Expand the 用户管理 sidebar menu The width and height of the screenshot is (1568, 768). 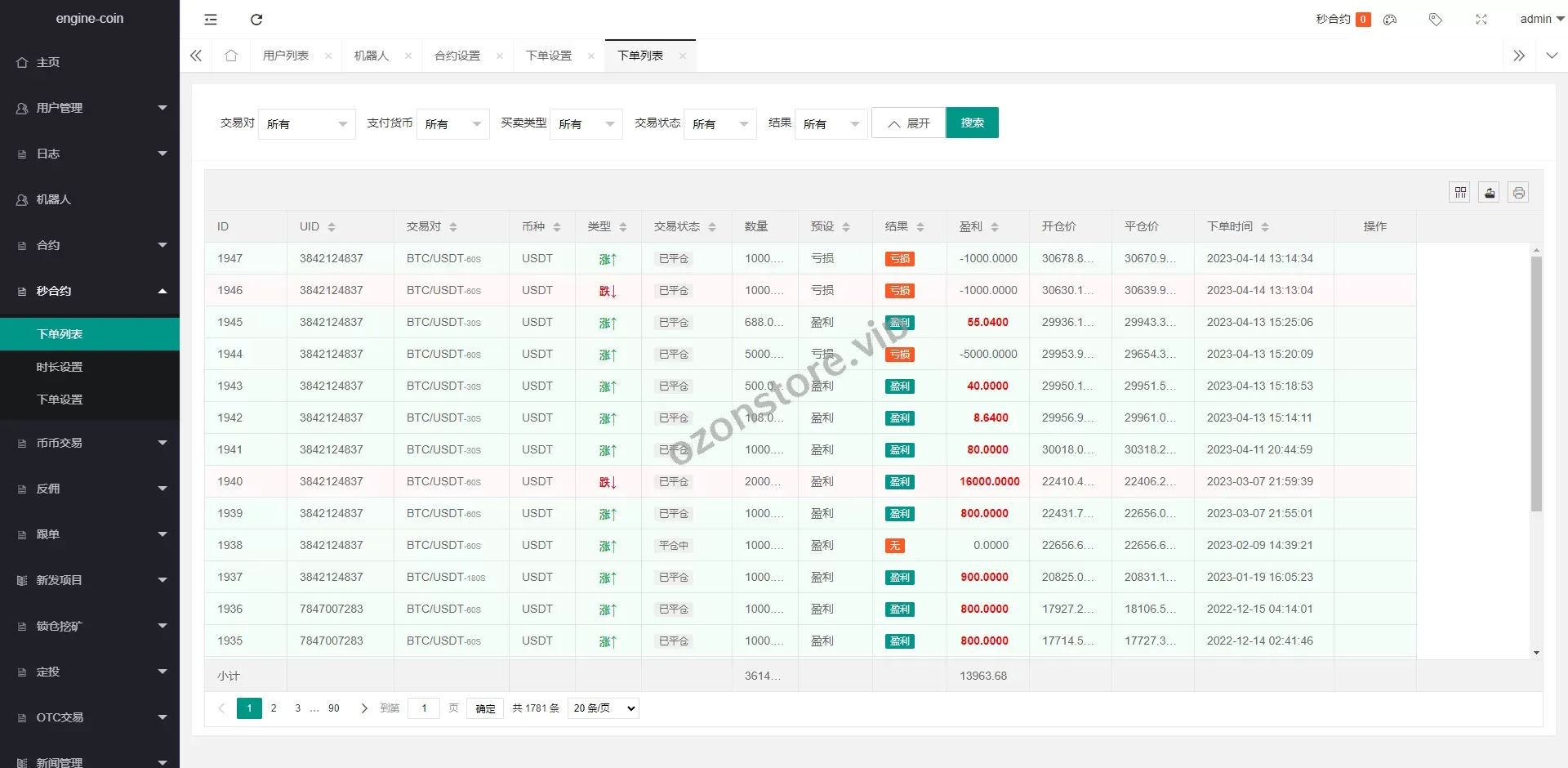coord(90,108)
